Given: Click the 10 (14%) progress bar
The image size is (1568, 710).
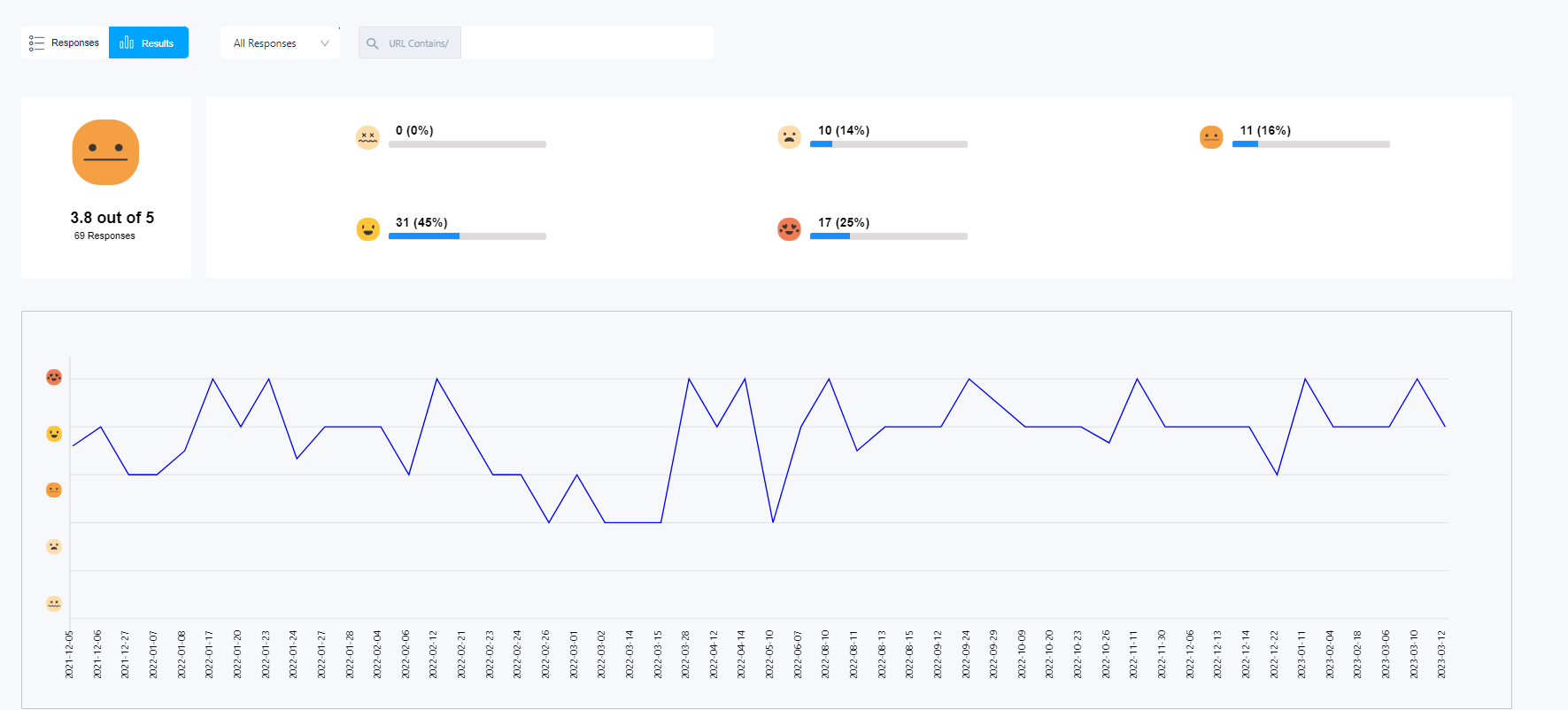Looking at the screenshot, I should [x=889, y=144].
